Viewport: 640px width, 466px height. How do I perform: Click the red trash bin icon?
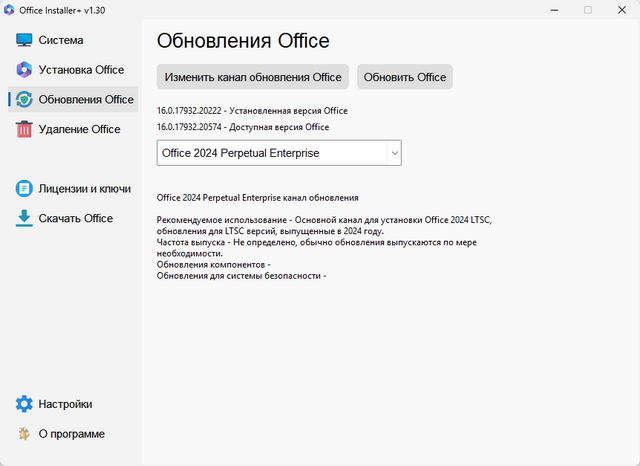pyautogui.click(x=24, y=129)
